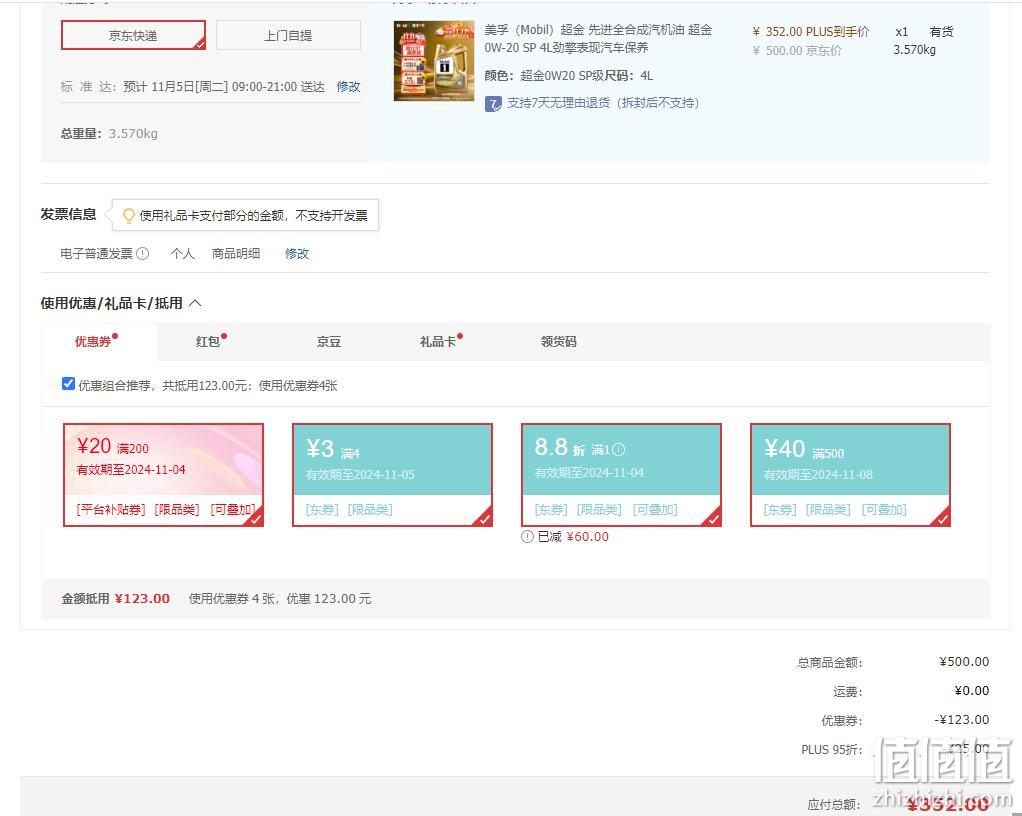Click the 总商品金额 ¥500.00 value
Image resolution: width=1022 pixels, height=816 pixels.
click(x=964, y=662)
